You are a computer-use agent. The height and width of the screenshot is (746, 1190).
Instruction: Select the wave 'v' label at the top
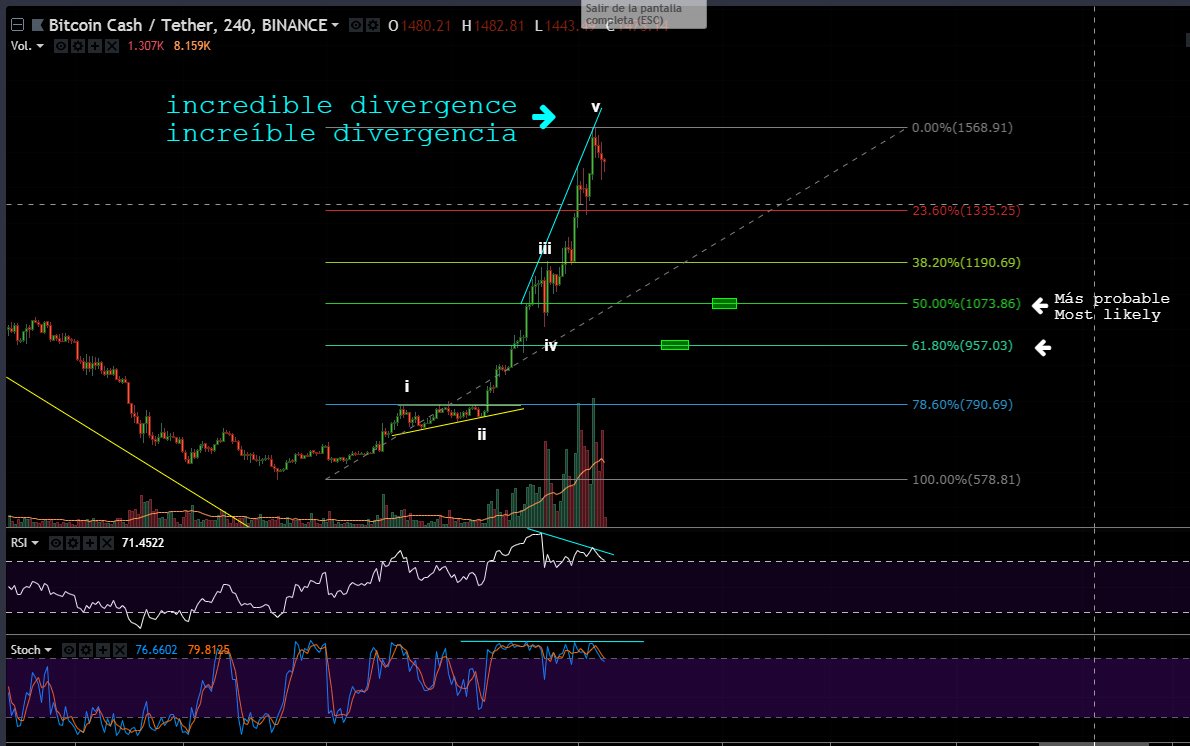(596, 107)
